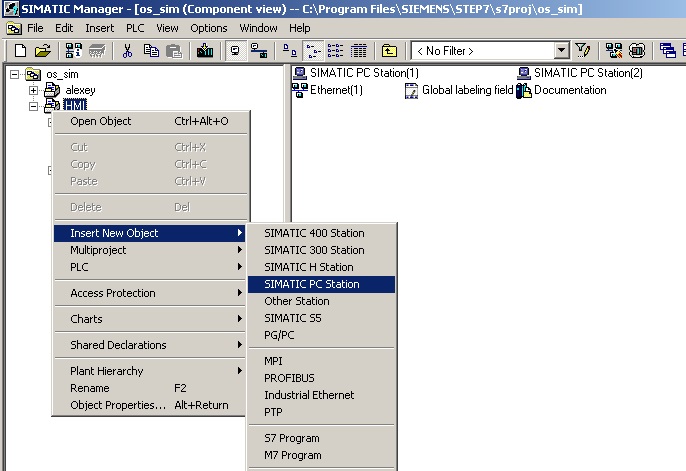Image resolution: width=686 pixels, height=471 pixels.
Task: Expand the context menu PLC submenu
Action: 149,267
